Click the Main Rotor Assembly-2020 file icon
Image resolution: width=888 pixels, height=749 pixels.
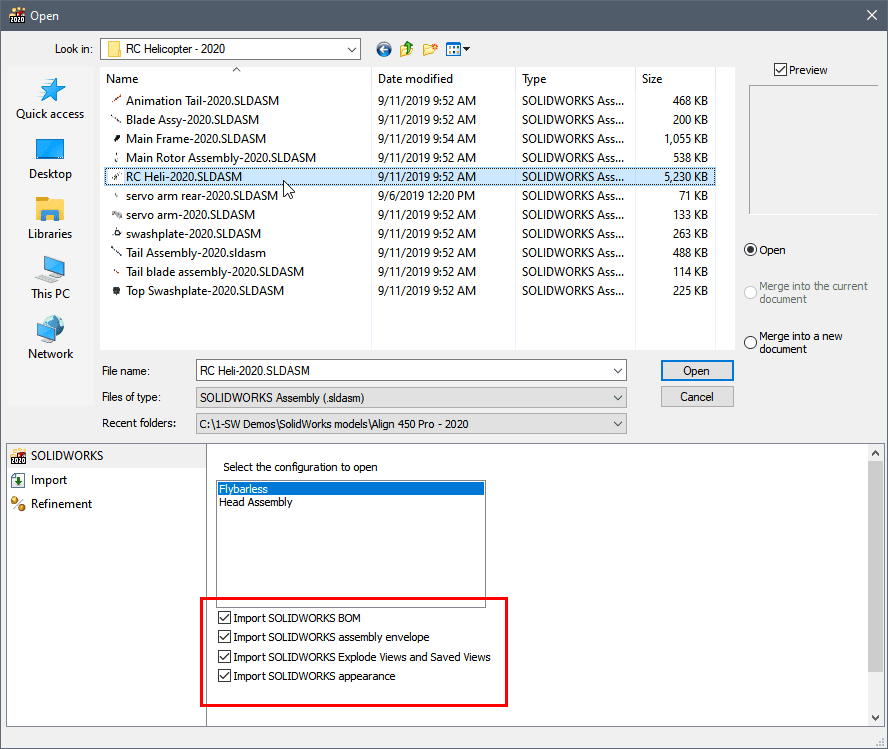tap(116, 157)
